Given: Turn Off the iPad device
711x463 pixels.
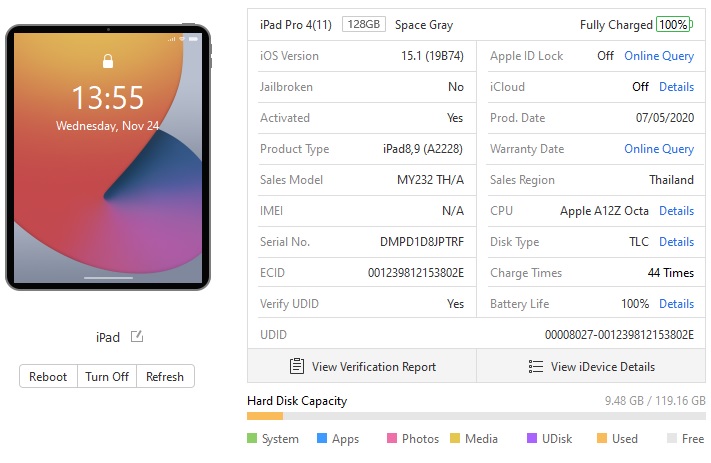Looking at the screenshot, I should point(107,376).
